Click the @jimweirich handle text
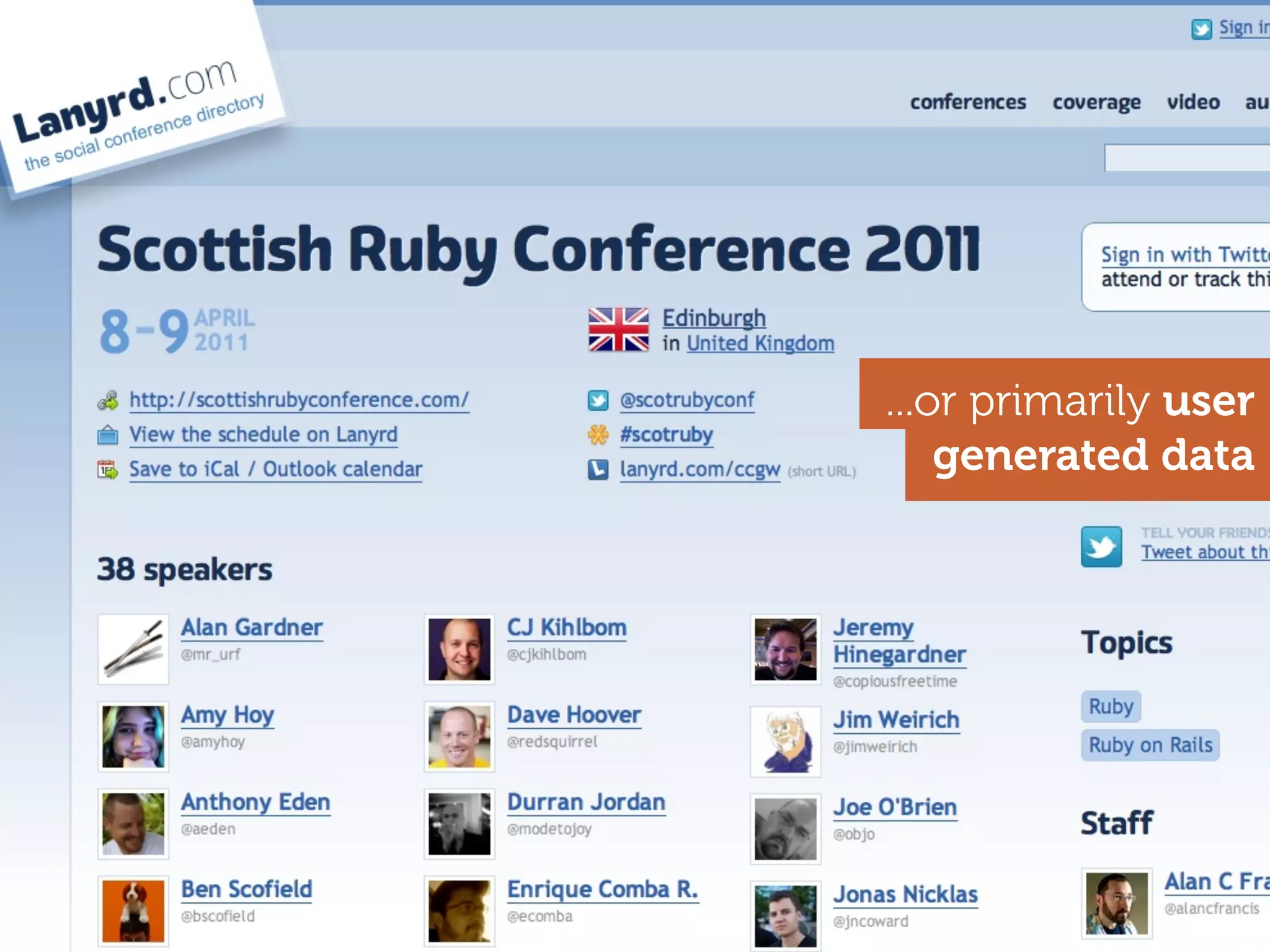The height and width of the screenshot is (952, 1270). pos(875,747)
